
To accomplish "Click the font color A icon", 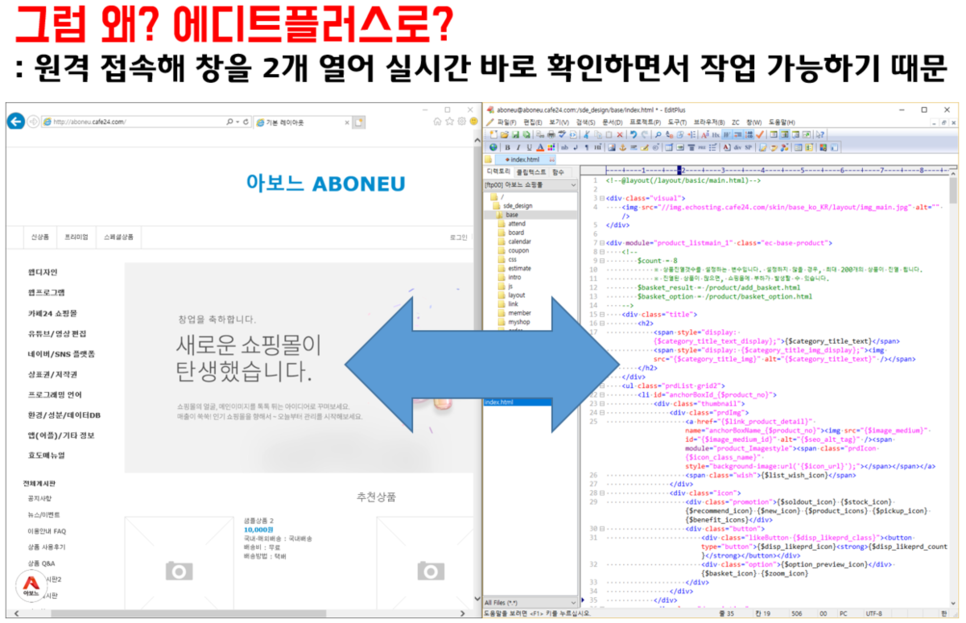I will pos(540,147).
